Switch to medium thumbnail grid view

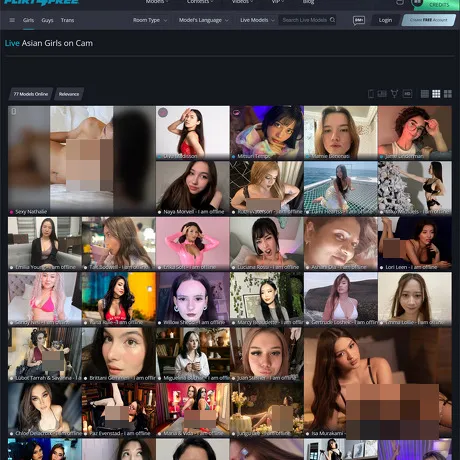[x=436, y=94]
